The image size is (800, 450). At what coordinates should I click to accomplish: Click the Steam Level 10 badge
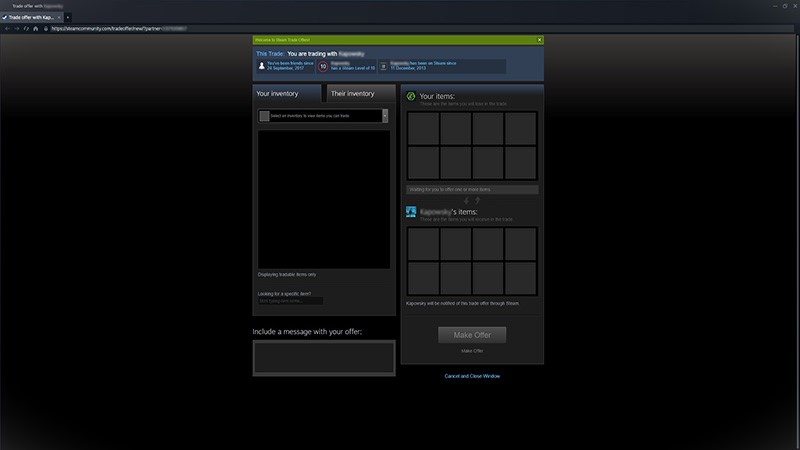pos(323,66)
